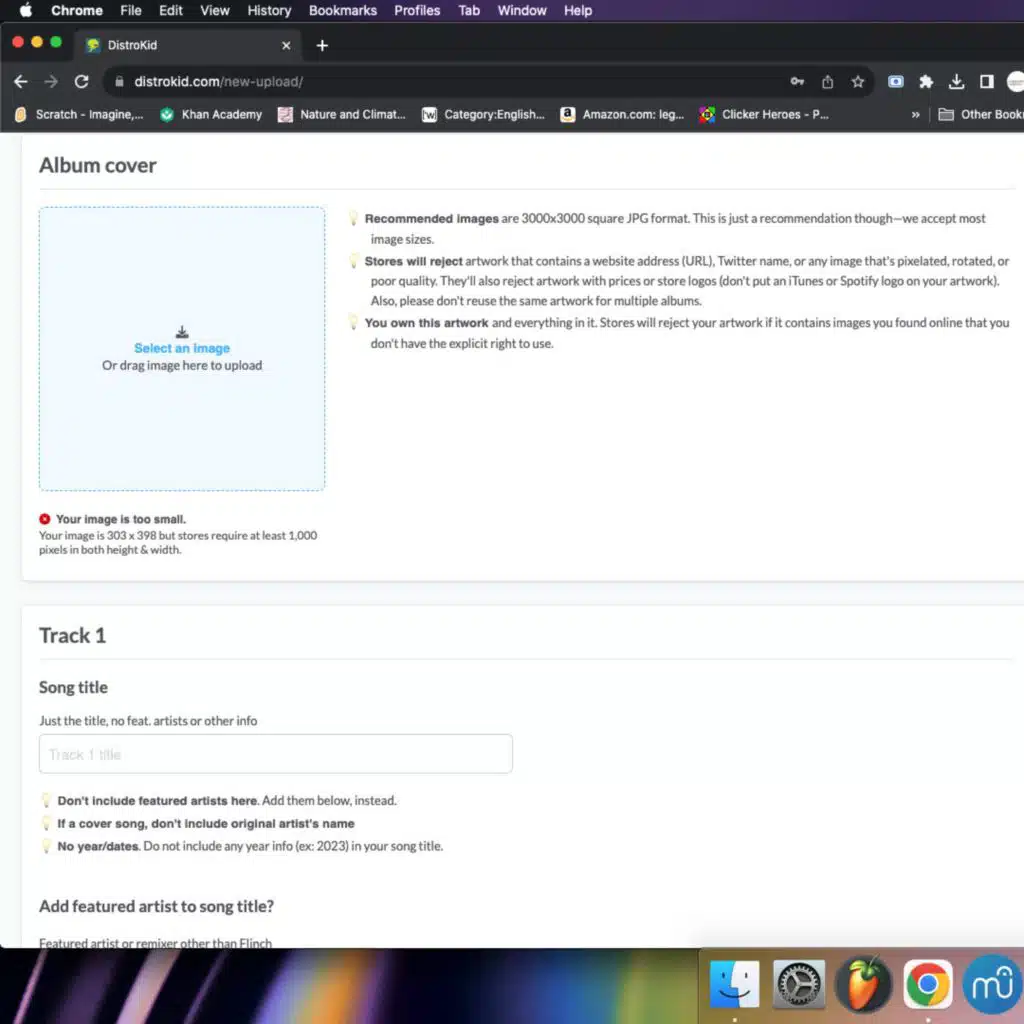This screenshot has height=1024, width=1024.
Task: Open Chrome downloads icon in toolbar
Action: [x=956, y=82]
